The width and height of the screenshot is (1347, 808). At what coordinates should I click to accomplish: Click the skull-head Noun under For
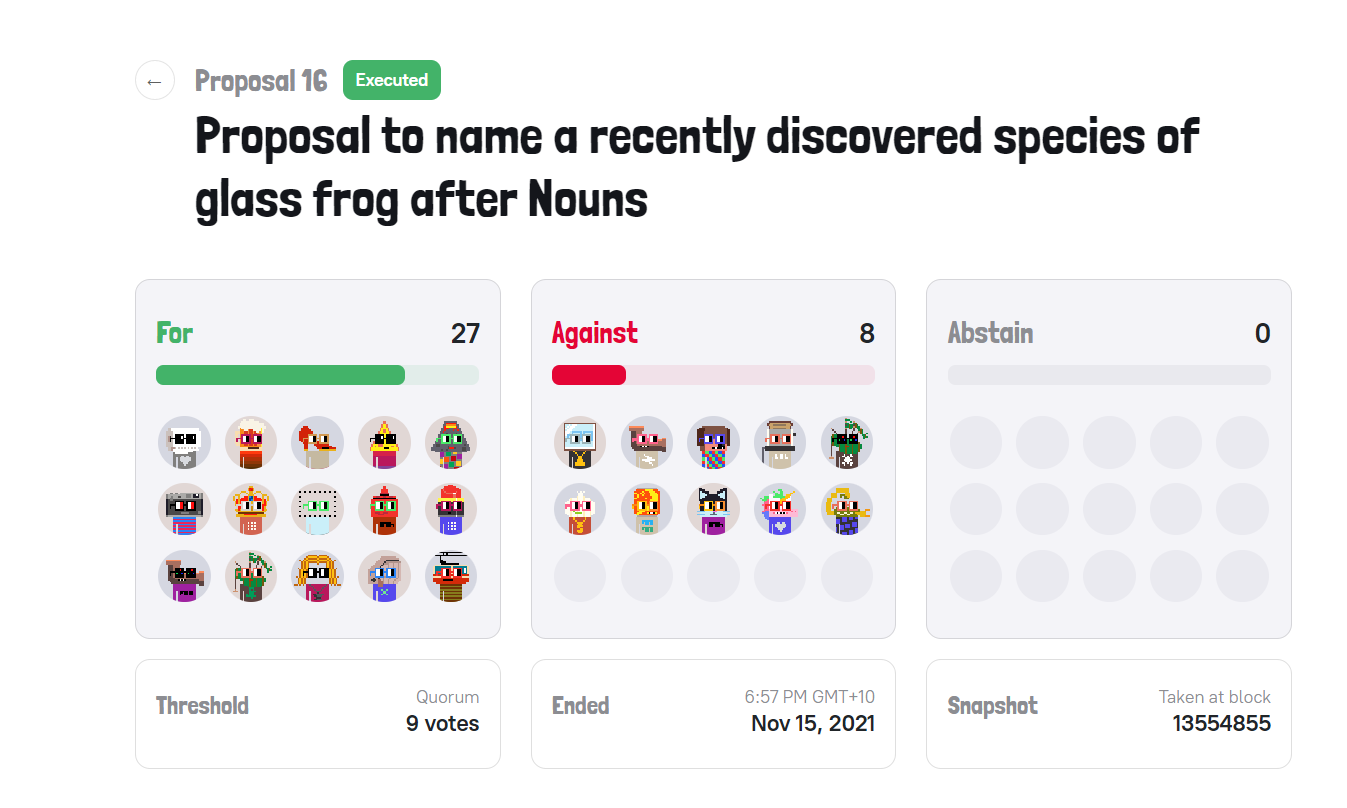184,442
